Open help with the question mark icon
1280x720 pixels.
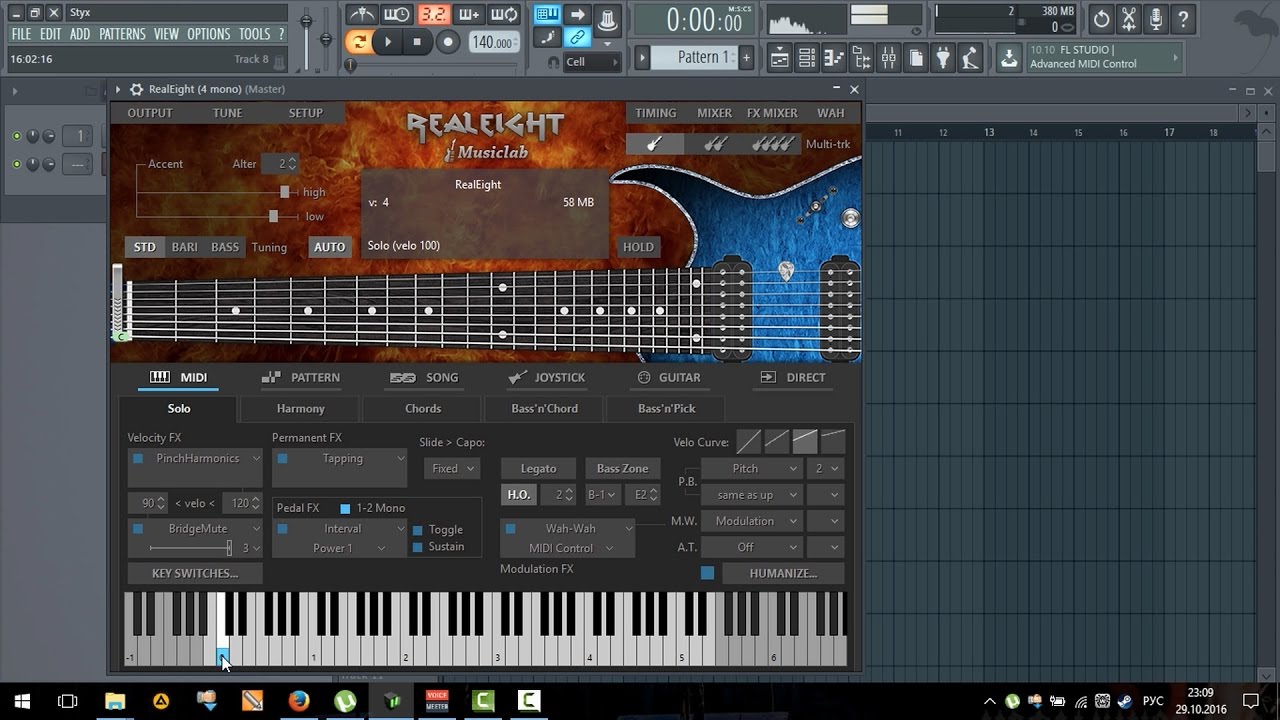click(1183, 18)
